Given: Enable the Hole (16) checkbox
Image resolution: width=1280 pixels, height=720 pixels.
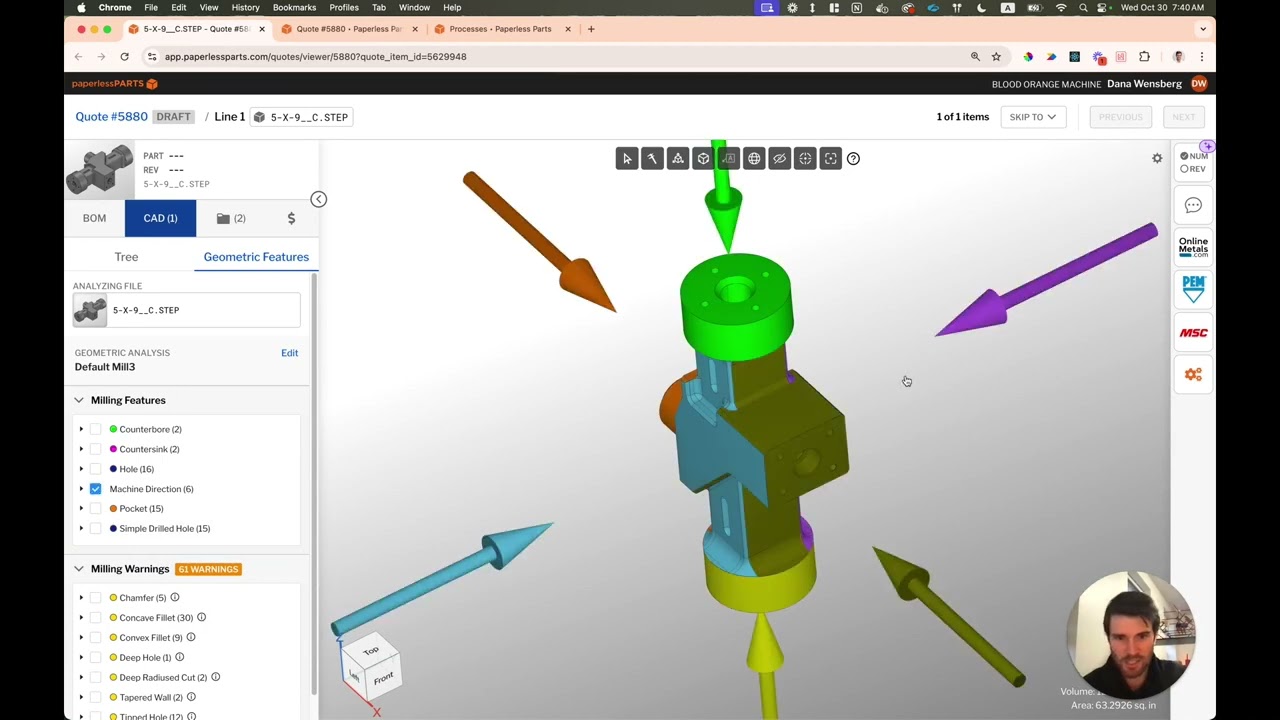Looking at the screenshot, I should [95, 469].
